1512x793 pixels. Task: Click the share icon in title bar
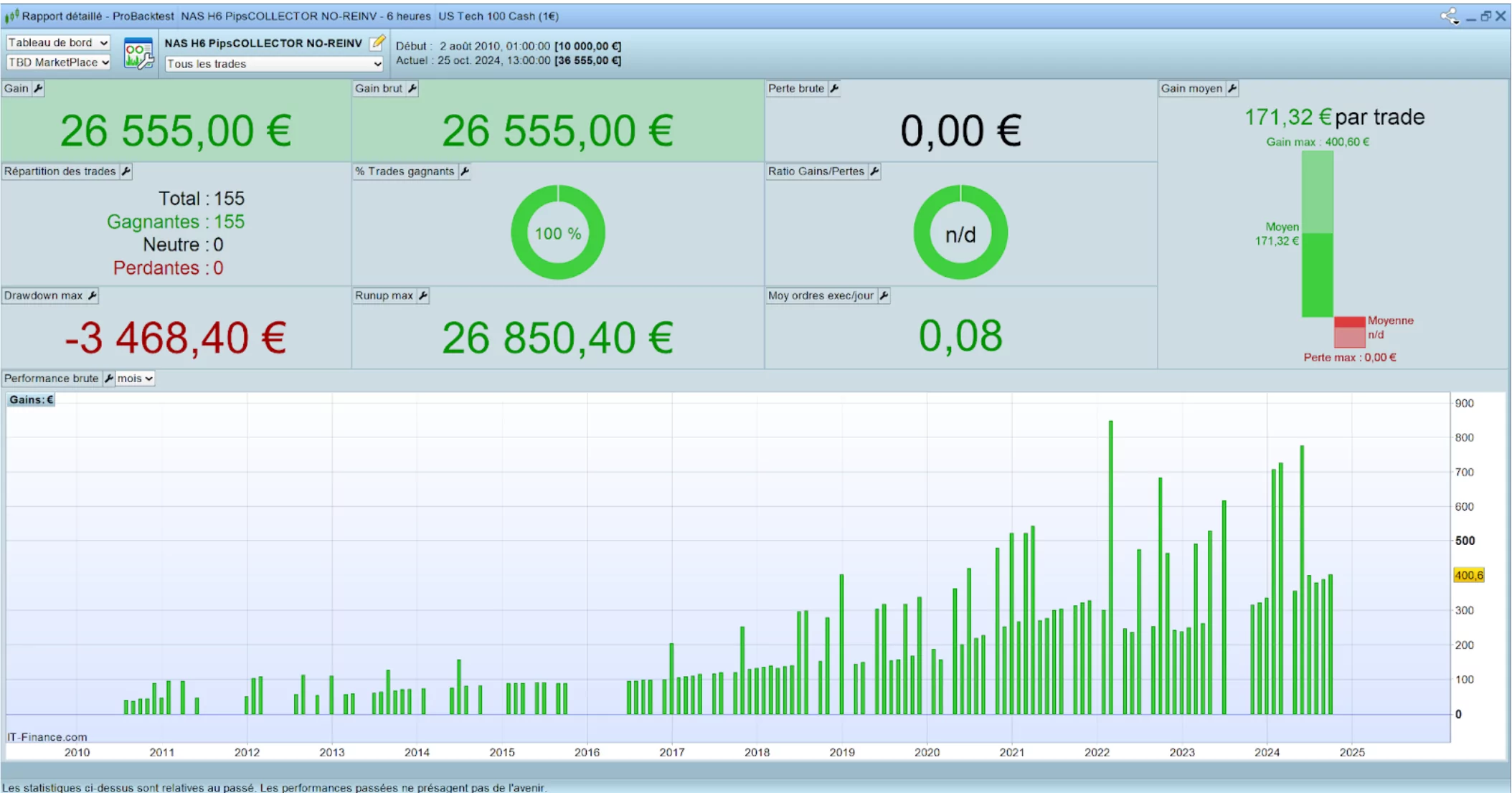(1449, 16)
